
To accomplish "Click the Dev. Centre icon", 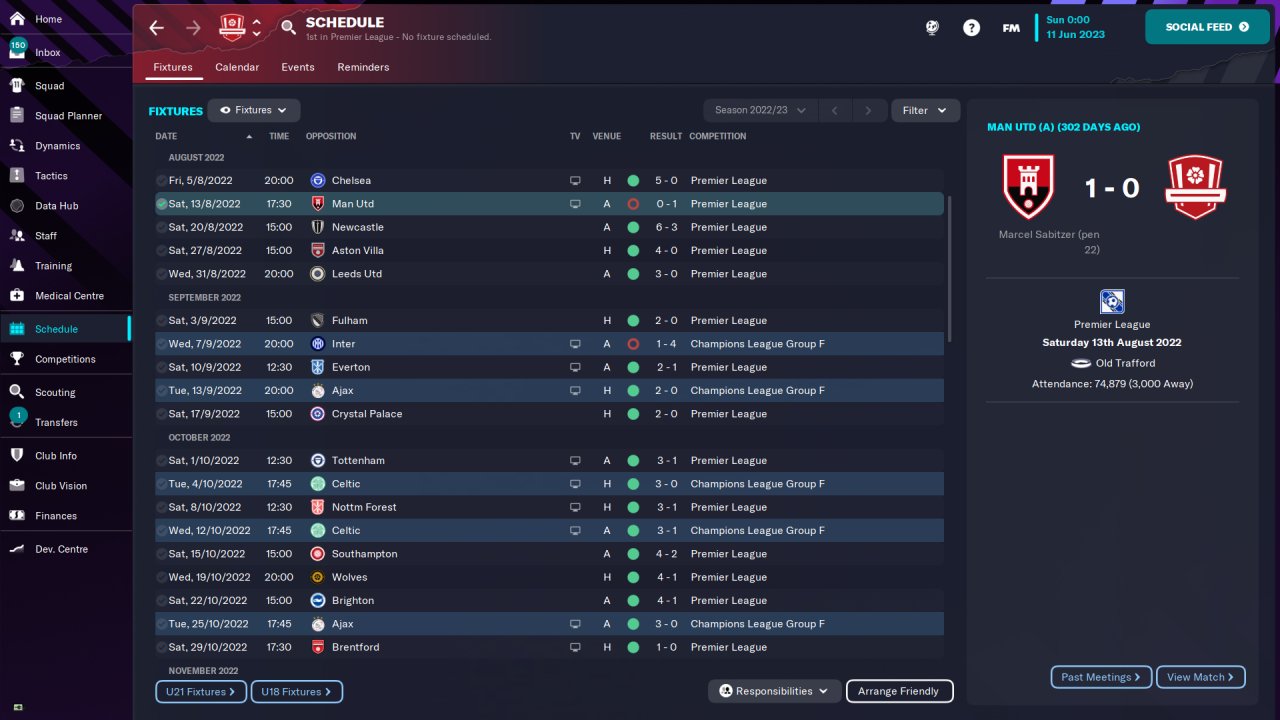I will coord(17,549).
